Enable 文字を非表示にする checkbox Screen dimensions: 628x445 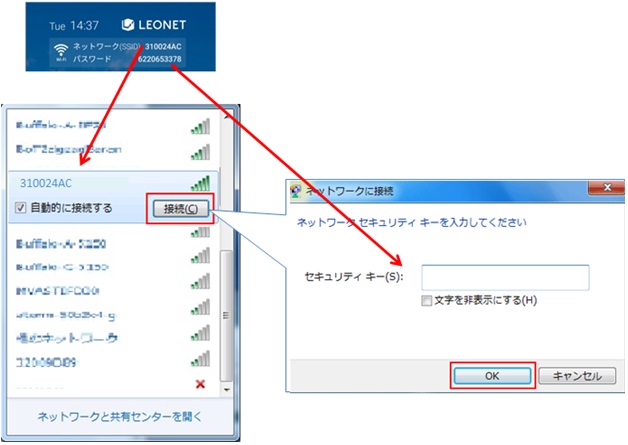point(427,300)
